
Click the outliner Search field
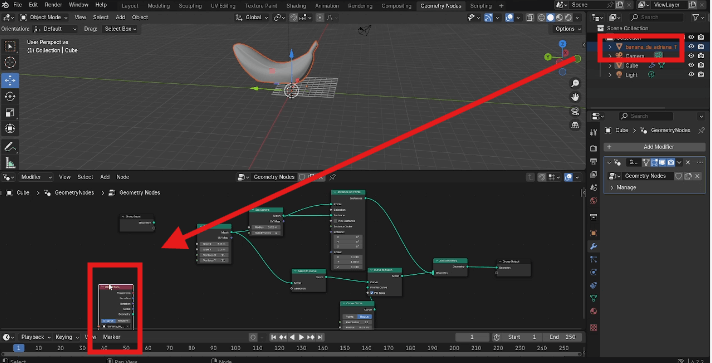656,17
